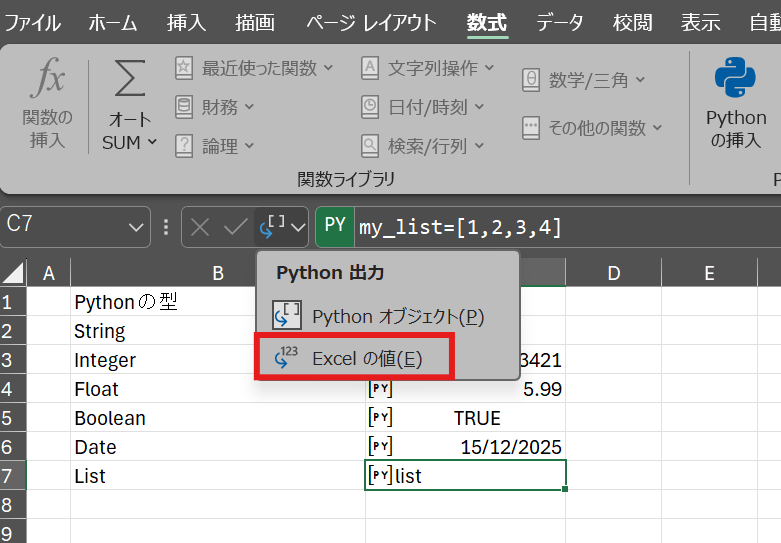The width and height of the screenshot is (781, 543).
Task: Click cell B7 containing List
Action: [x=218, y=475]
